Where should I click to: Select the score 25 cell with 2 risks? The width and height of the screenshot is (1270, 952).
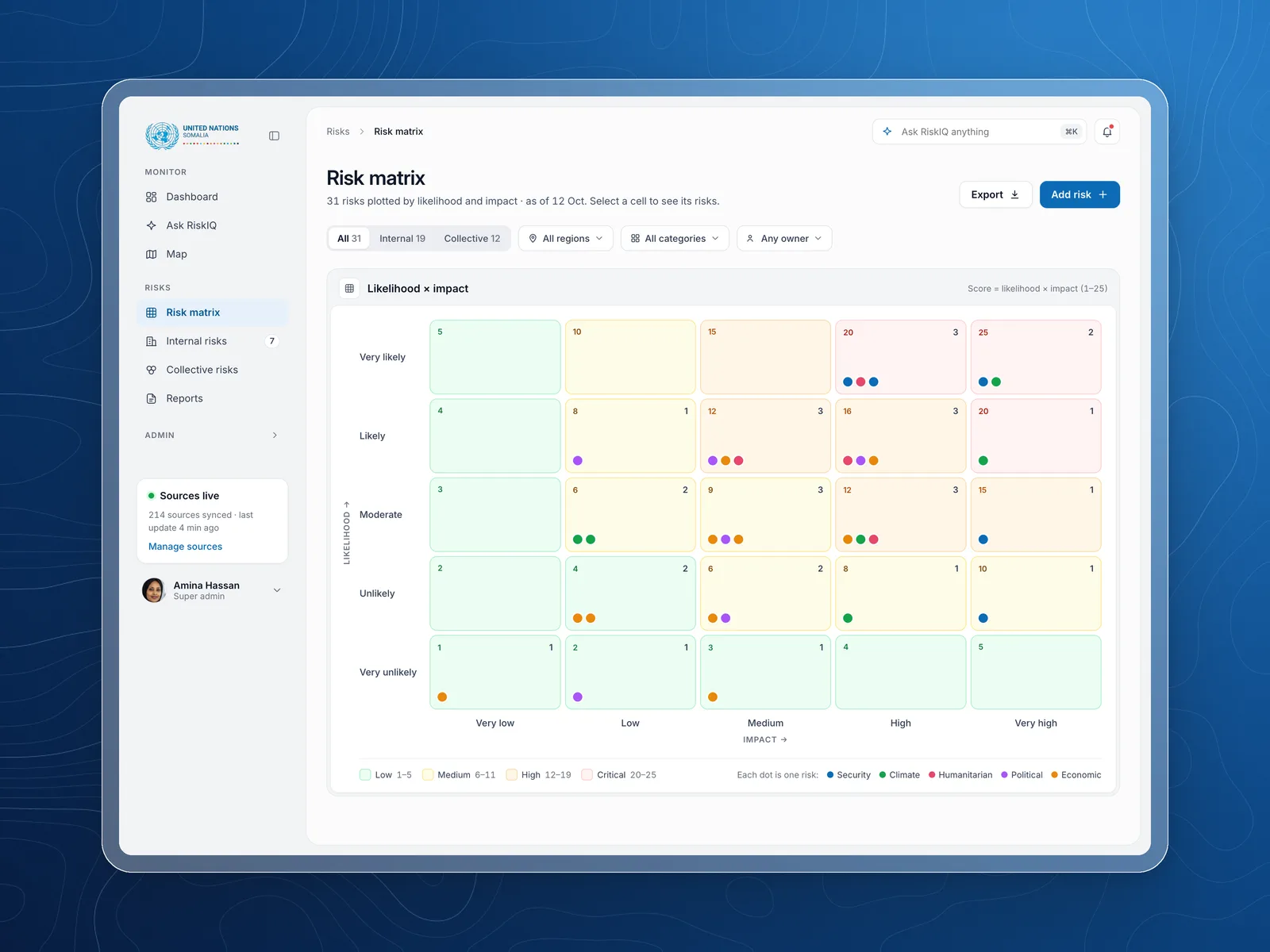pos(1036,357)
